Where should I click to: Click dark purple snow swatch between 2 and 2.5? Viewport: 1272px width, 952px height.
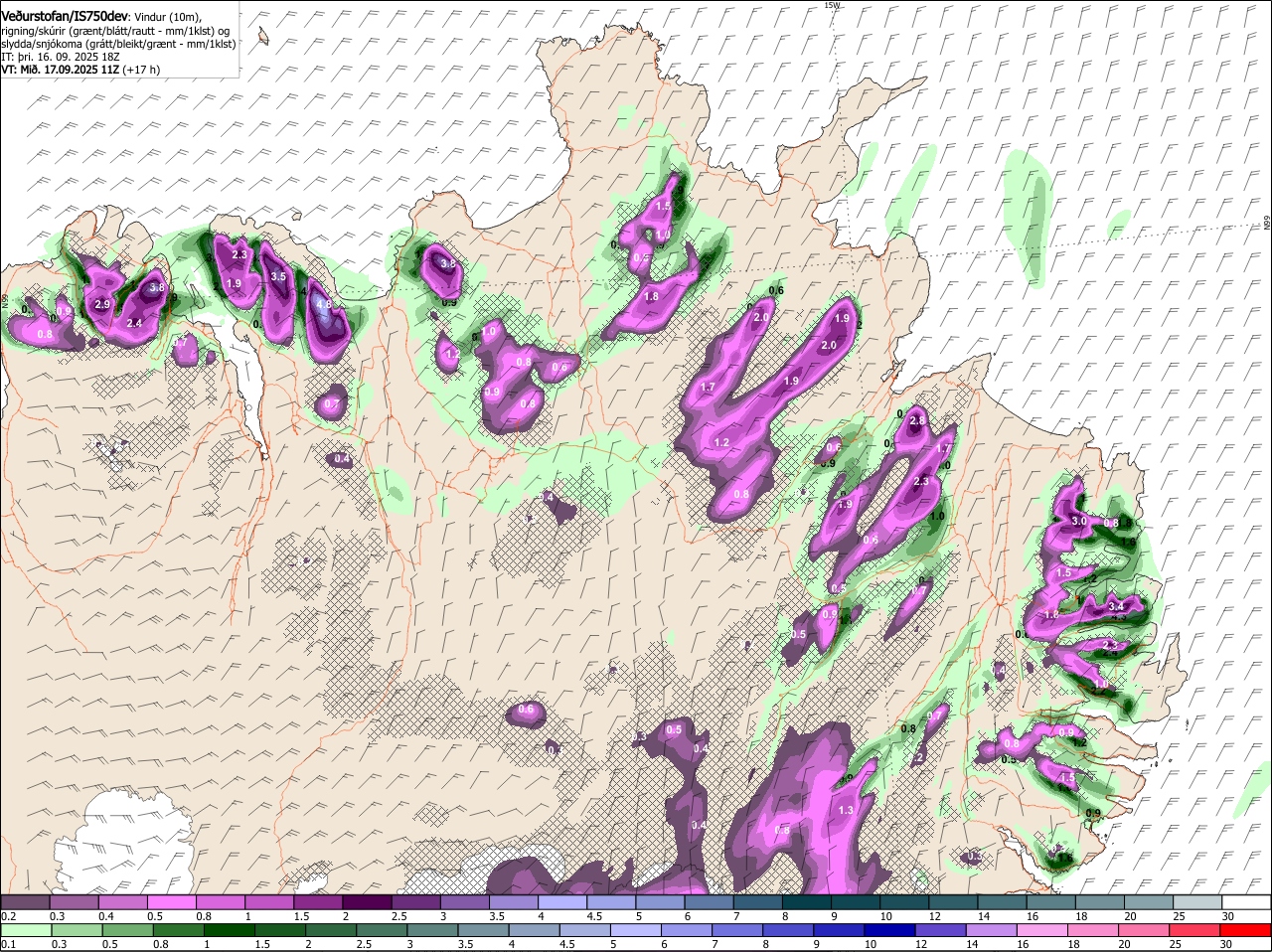coord(367,901)
